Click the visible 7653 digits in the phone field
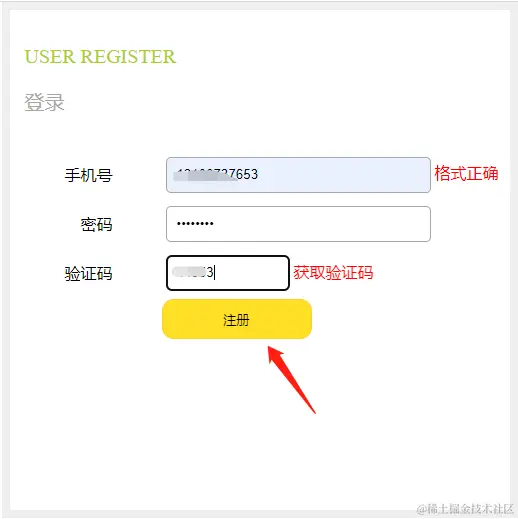Image resolution: width=518 pixels, height=519 pixels. [x=244, y=174]
